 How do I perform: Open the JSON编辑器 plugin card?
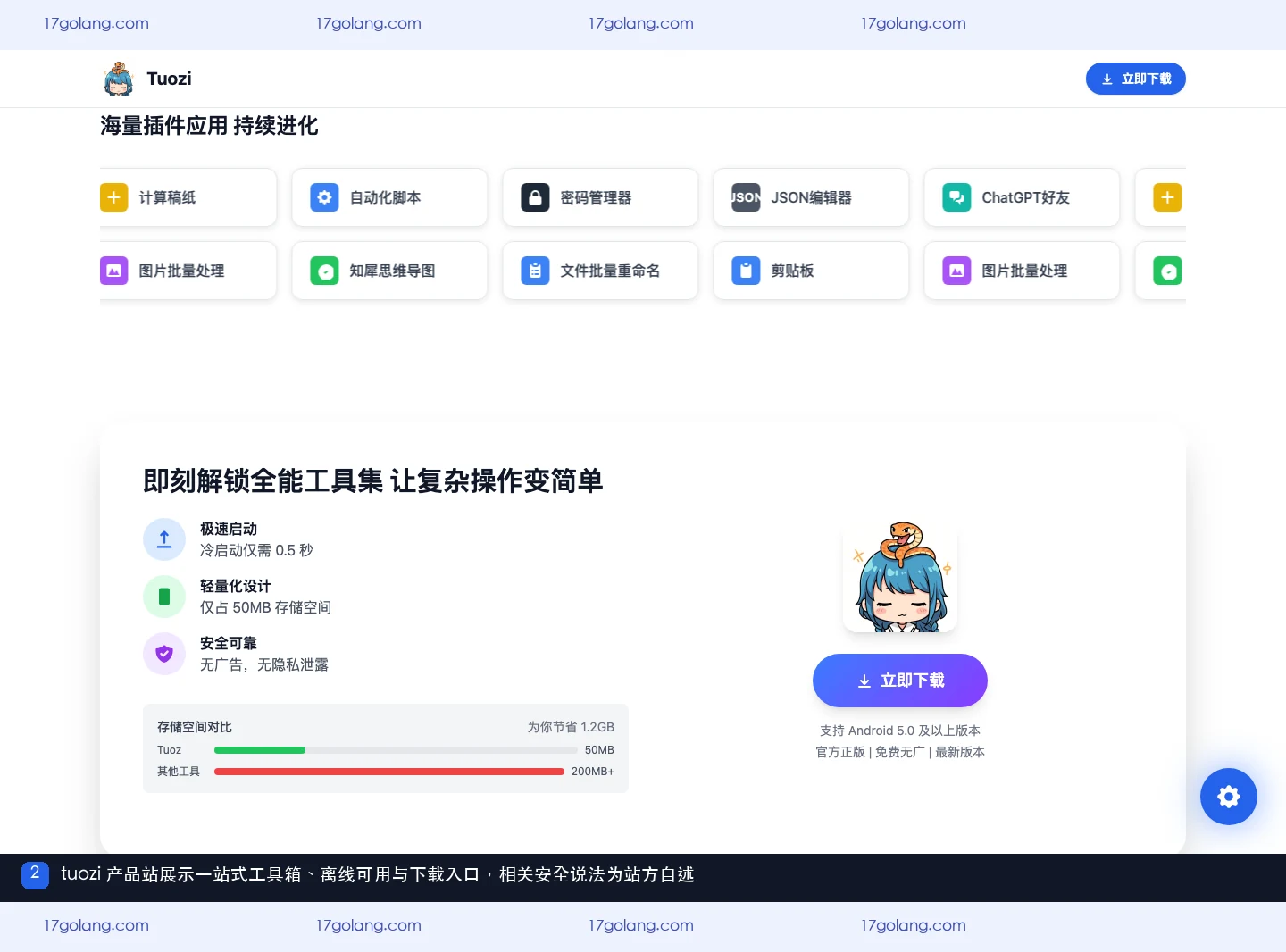pos(811,197)
